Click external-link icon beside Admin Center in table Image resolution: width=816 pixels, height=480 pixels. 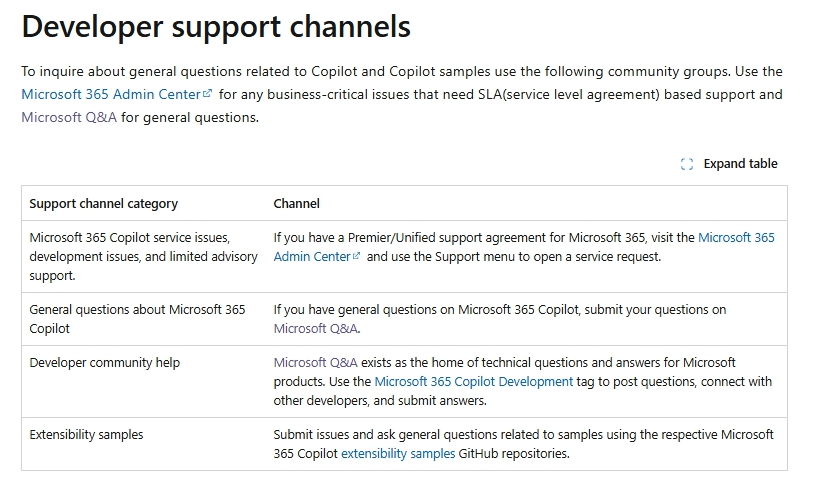point(357,257)
